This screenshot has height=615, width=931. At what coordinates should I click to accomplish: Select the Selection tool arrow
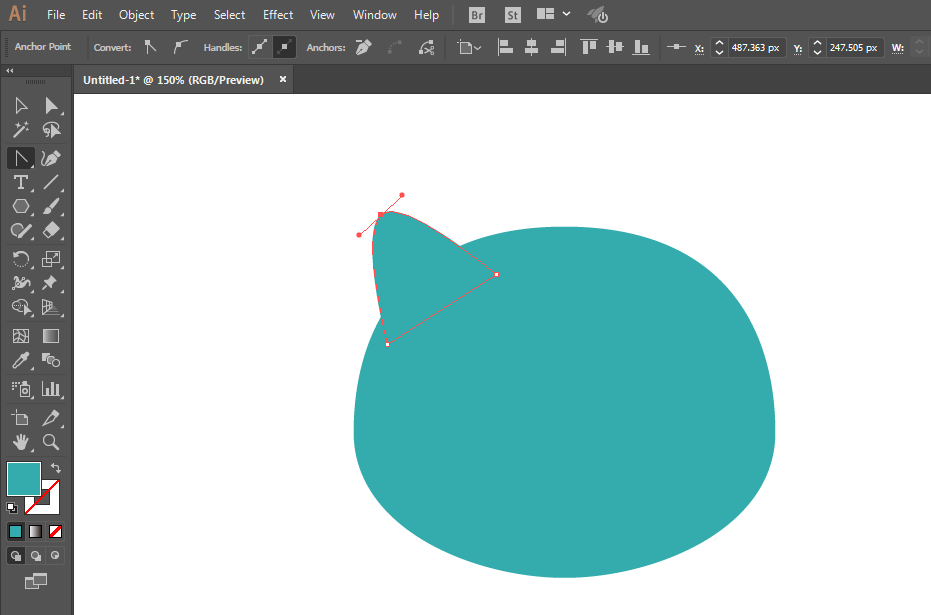point(21,106)
